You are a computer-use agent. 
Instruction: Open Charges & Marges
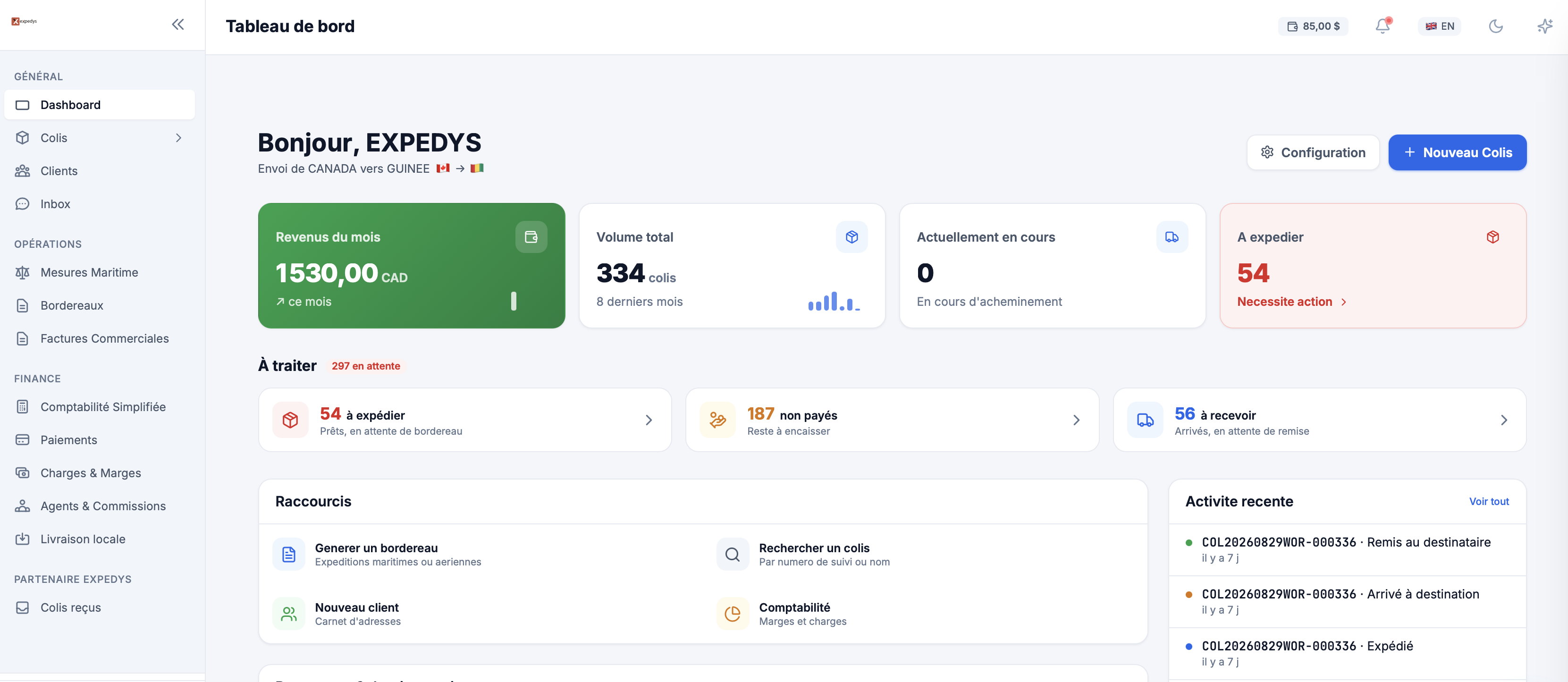coord(99,473)
